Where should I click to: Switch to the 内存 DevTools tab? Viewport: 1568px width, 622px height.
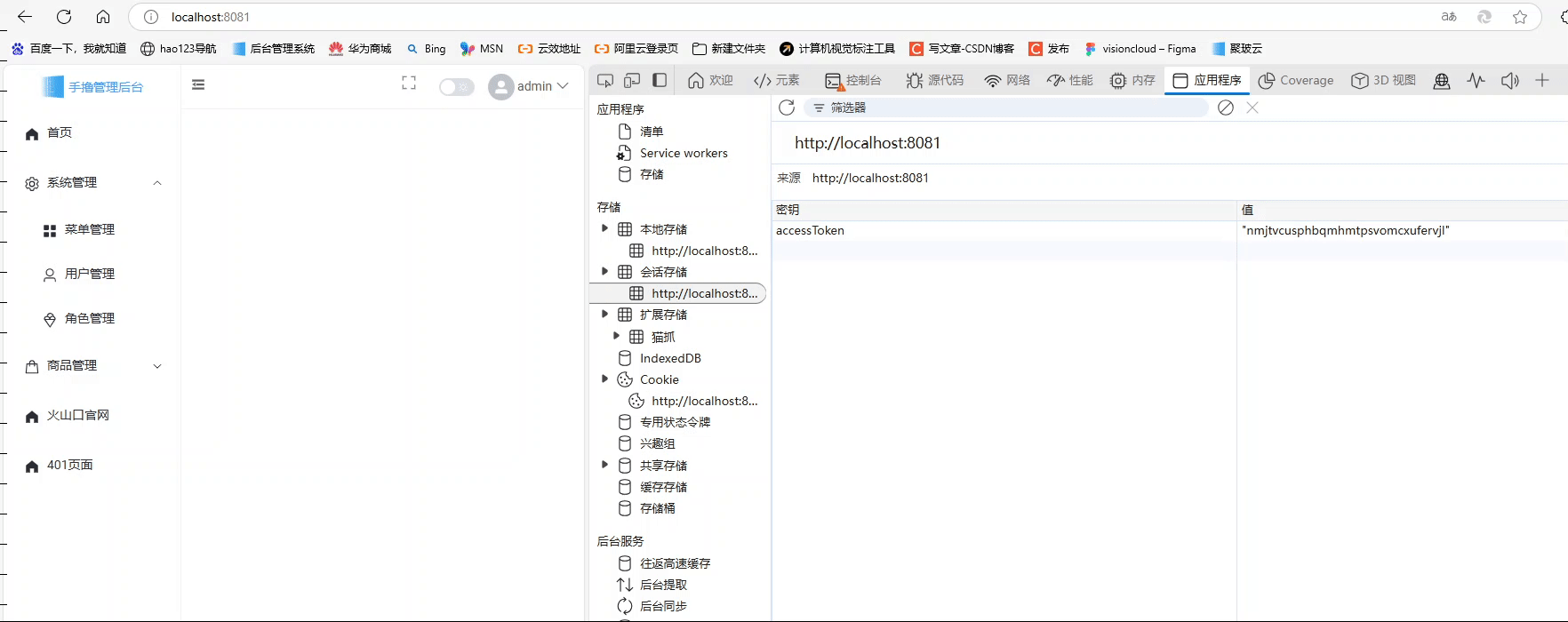click(x=1132, y=80)
